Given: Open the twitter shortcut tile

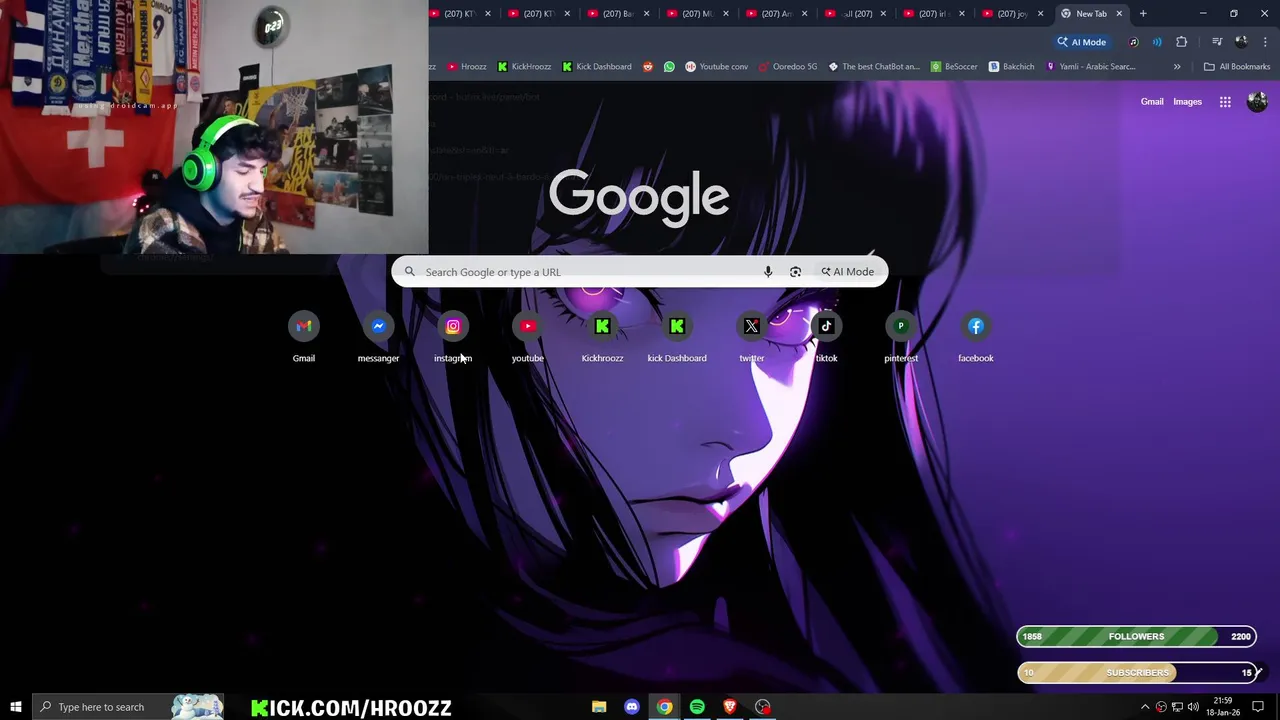Looking at the screenshot, I should [752, 338].
